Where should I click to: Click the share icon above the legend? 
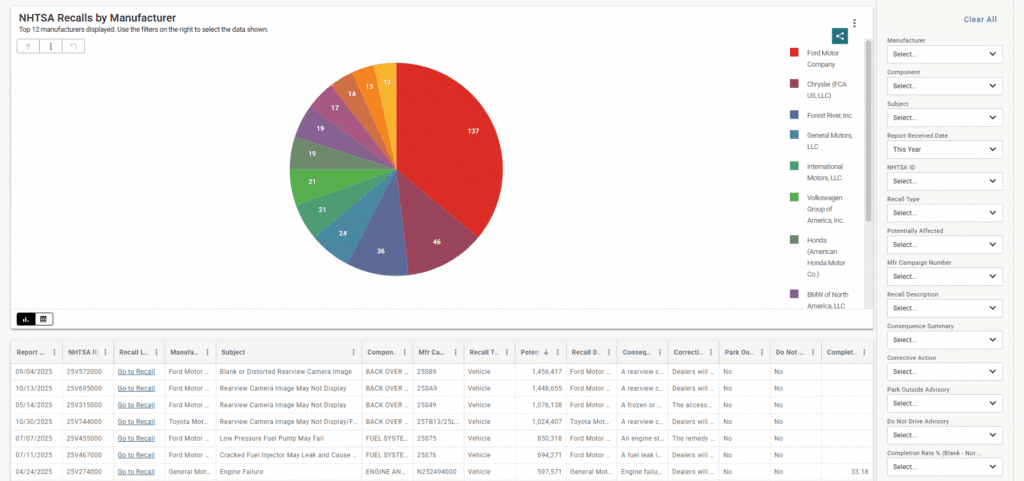pyautogui.click(x=840, y=36)
